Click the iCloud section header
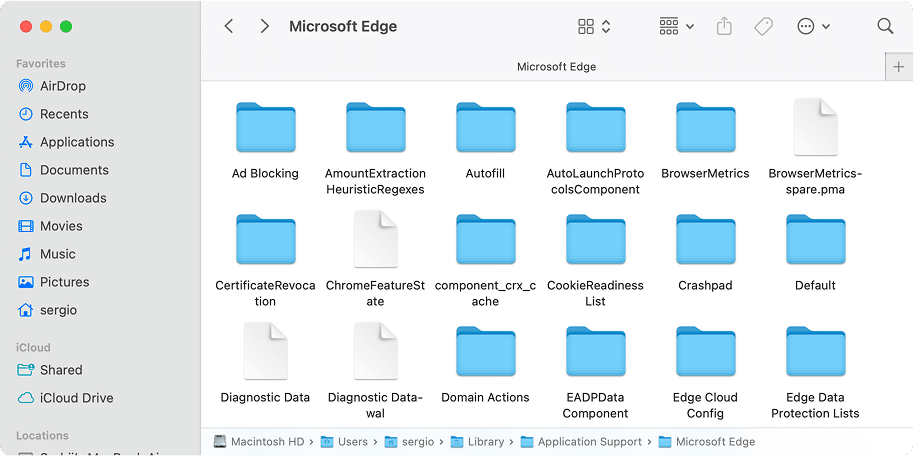This screenshot has width=913, height=456. [33, 347]
